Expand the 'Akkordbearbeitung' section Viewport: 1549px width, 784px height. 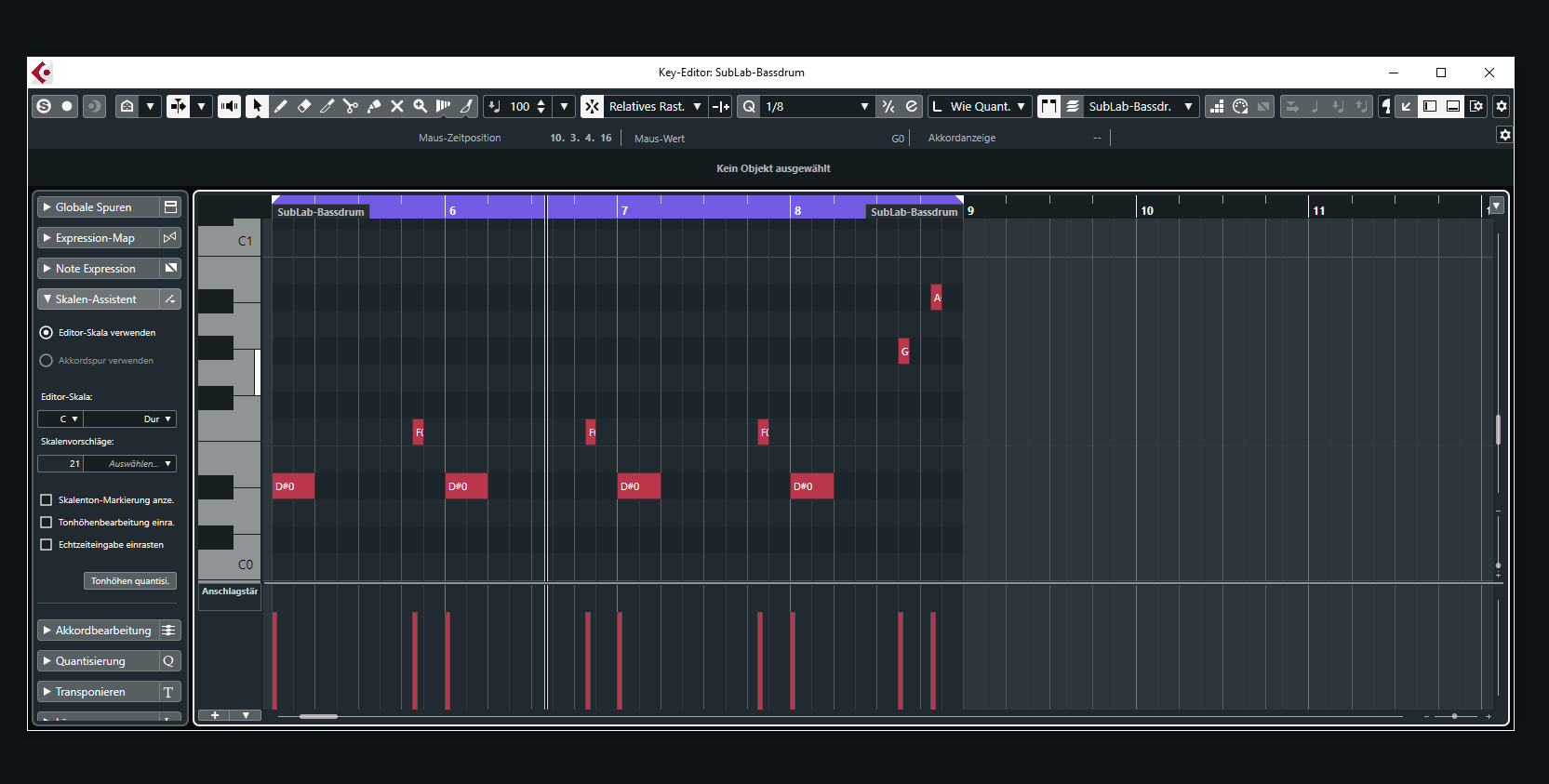click(x=102, y=631)
